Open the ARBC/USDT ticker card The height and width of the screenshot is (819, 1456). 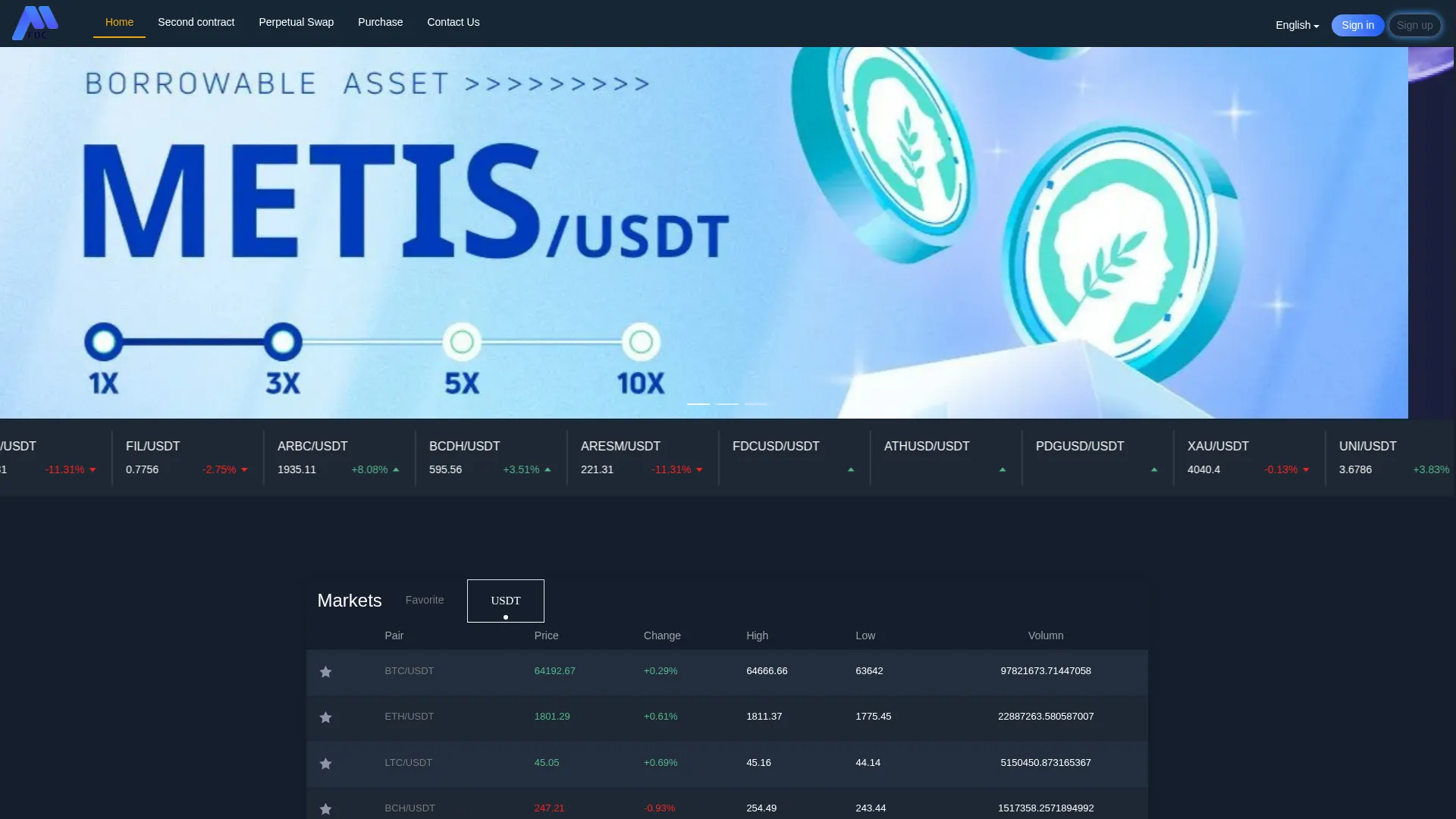(339, 457)
